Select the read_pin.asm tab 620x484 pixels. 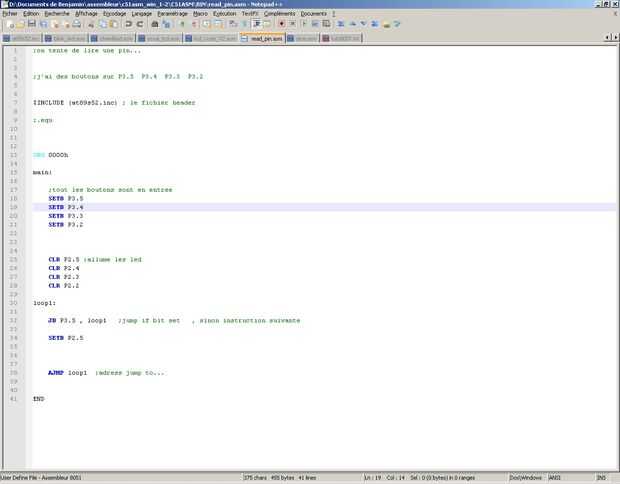click(263, 38)
